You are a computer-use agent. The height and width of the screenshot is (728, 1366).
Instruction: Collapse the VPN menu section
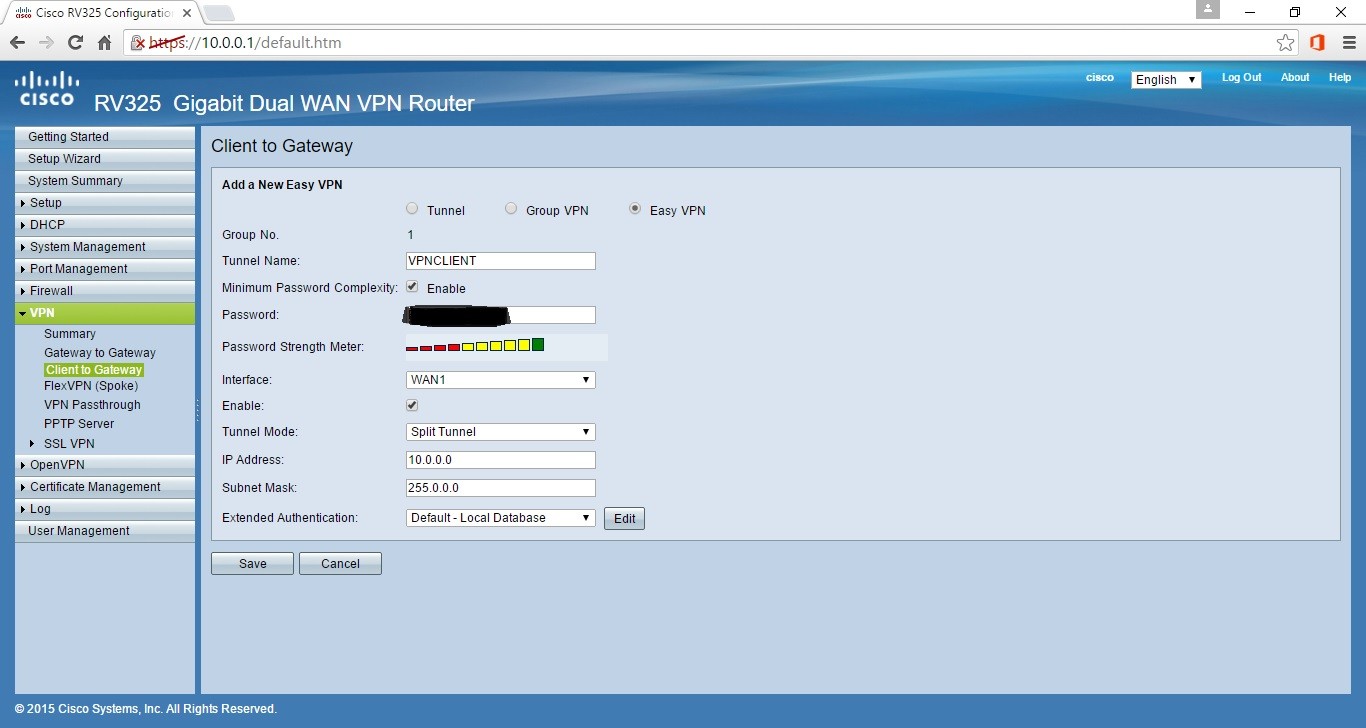point(105,313)
